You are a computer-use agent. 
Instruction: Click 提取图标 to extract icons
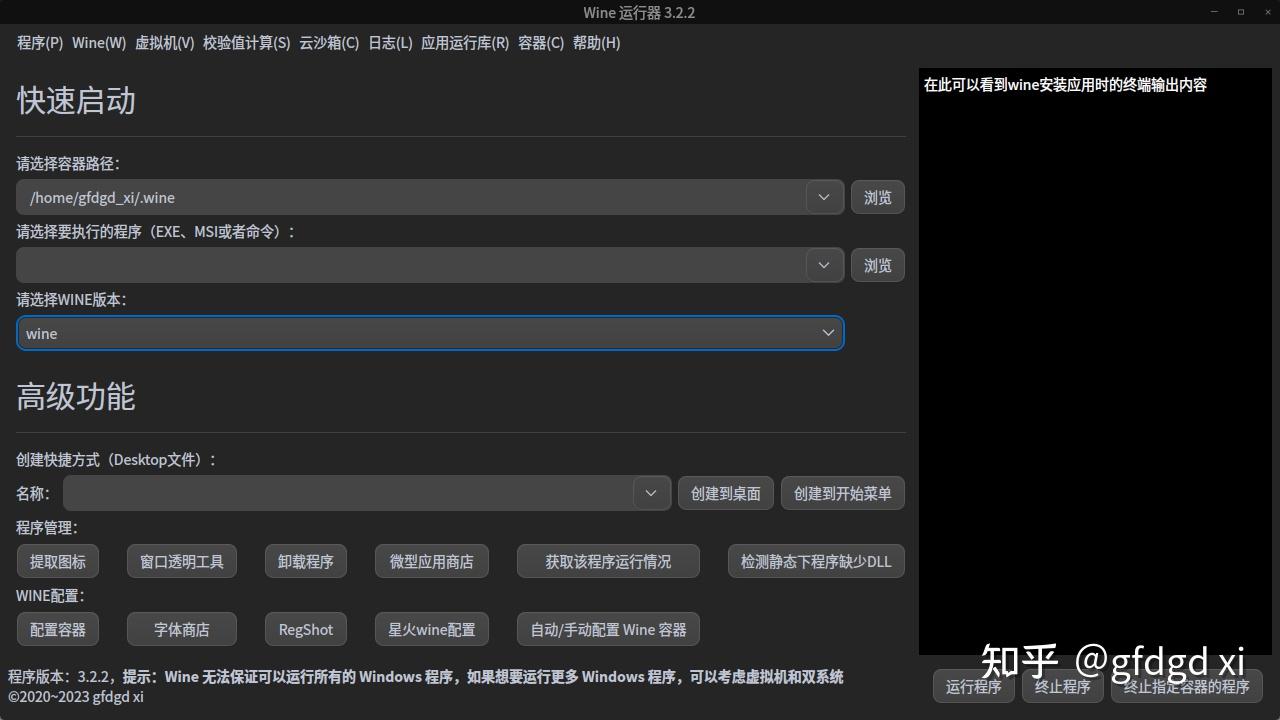point(57,561)
